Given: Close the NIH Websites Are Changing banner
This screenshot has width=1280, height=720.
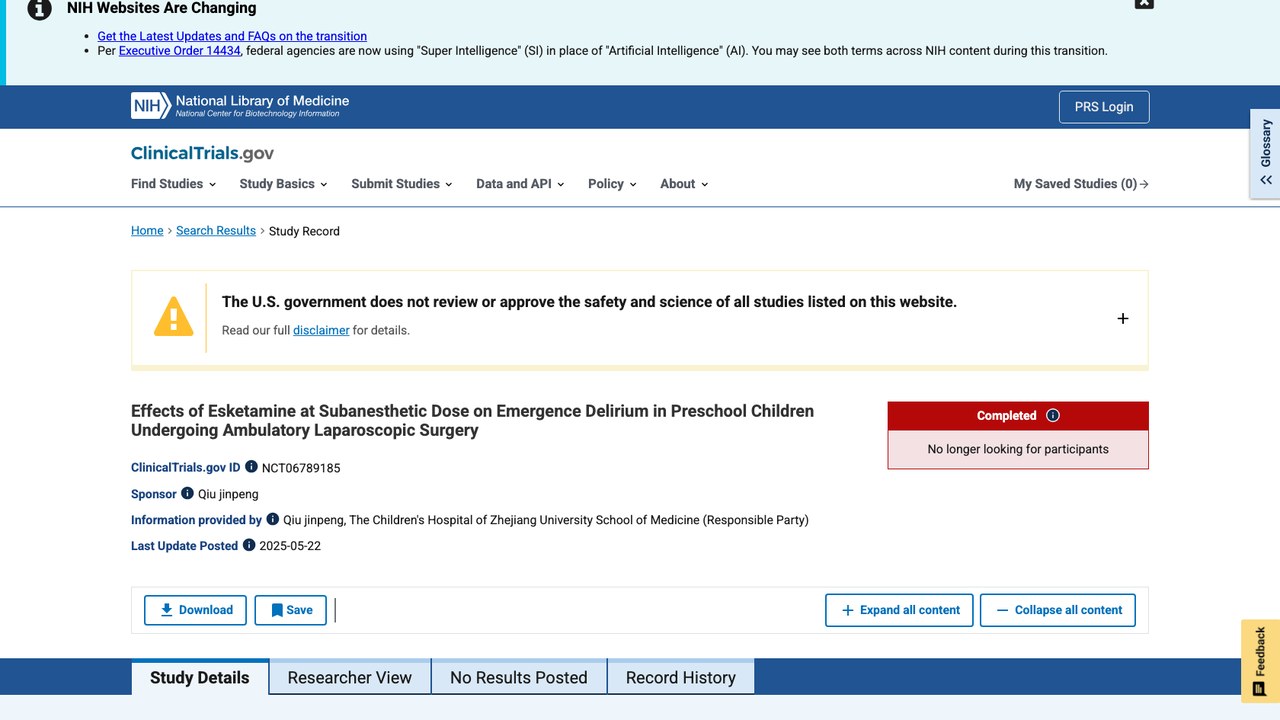Looking at the screenshot, I should (x=1144, y=3).
